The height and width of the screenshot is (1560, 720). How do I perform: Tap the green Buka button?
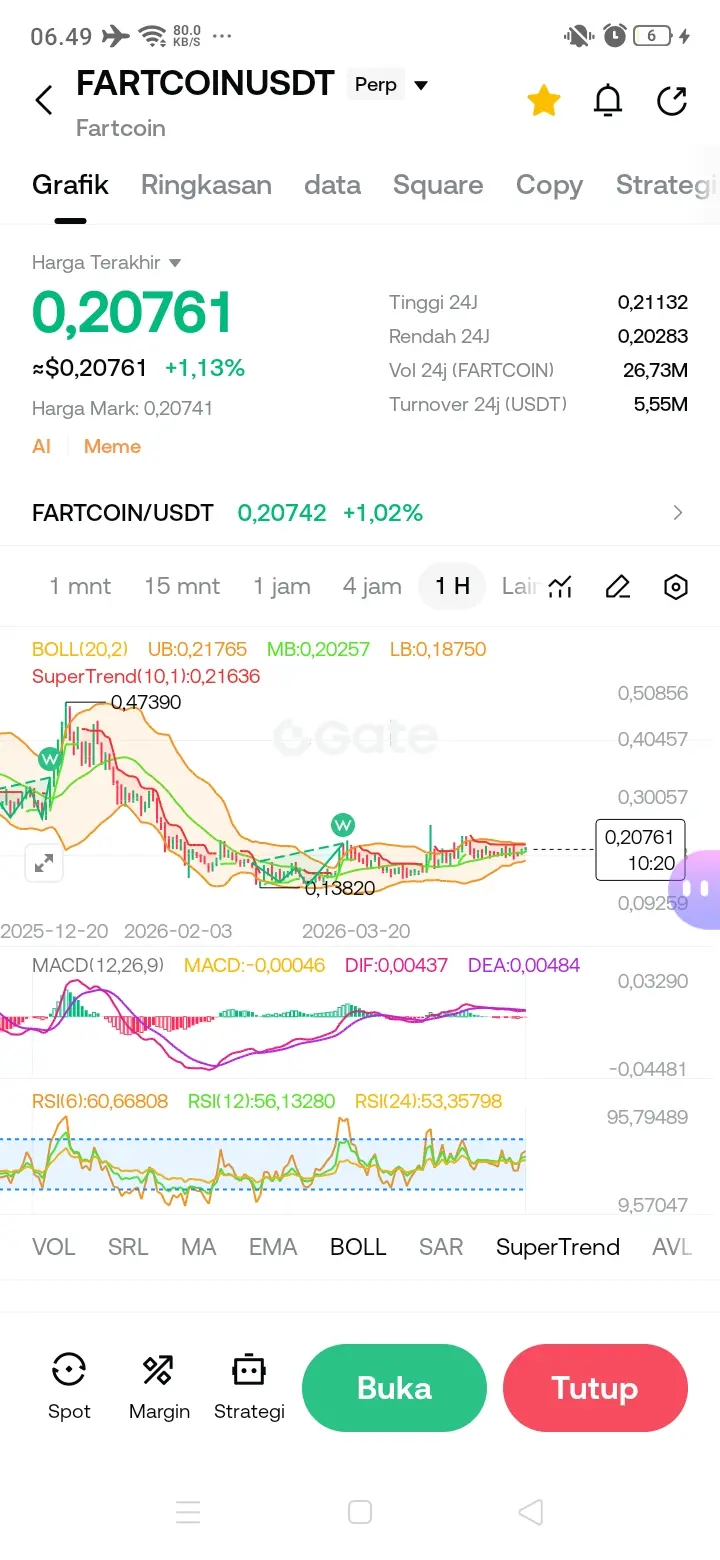click(394, 1388)
